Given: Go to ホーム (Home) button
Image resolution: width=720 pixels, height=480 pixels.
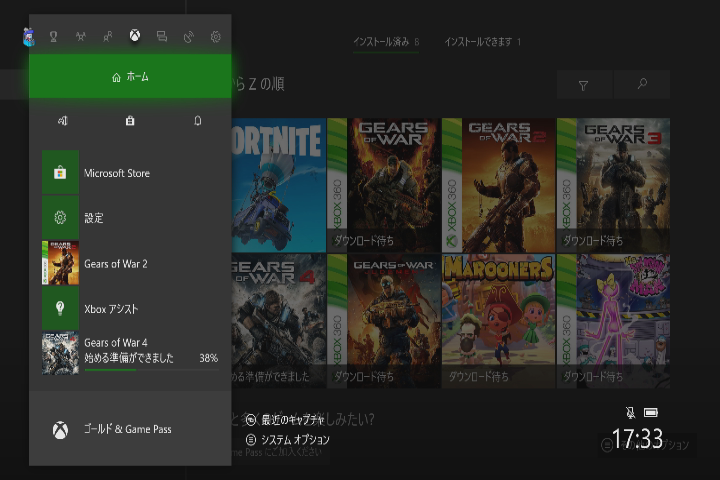Looking at the screenshot, I should [x=130, y=76].
